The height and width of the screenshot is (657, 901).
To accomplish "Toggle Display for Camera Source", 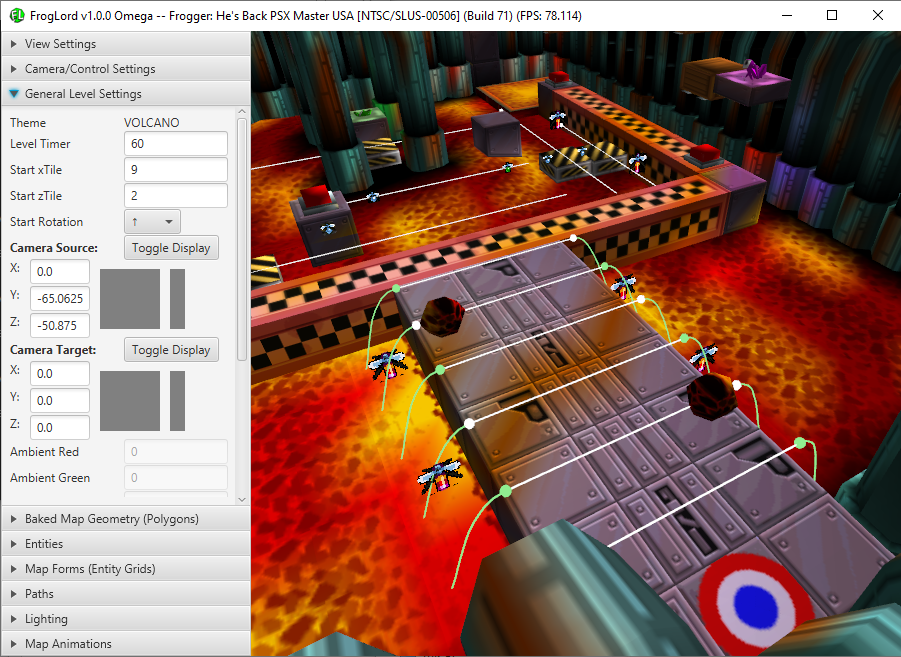I will pyautogui.click(x=171, y=248).
